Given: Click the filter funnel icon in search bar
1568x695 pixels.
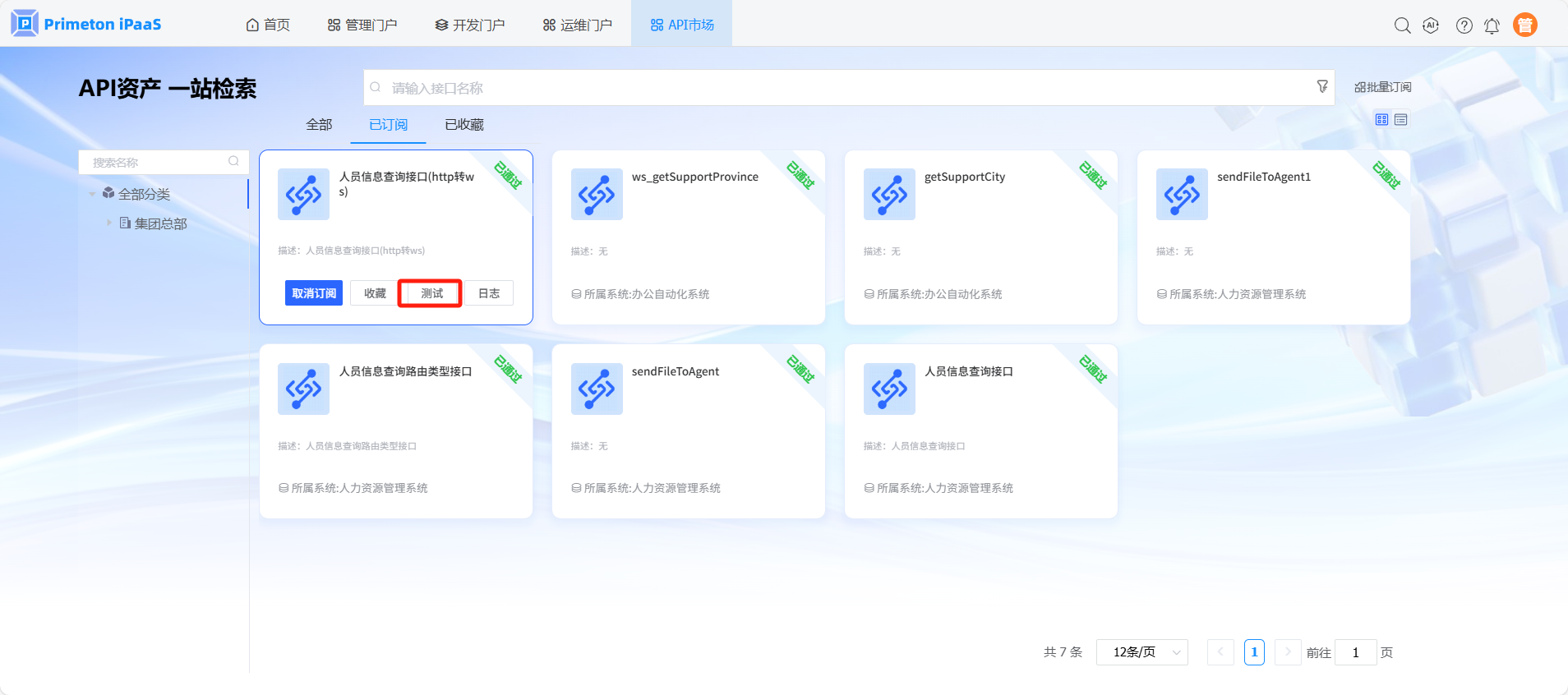Looking at the screenshot, I should coord(1321,86).
